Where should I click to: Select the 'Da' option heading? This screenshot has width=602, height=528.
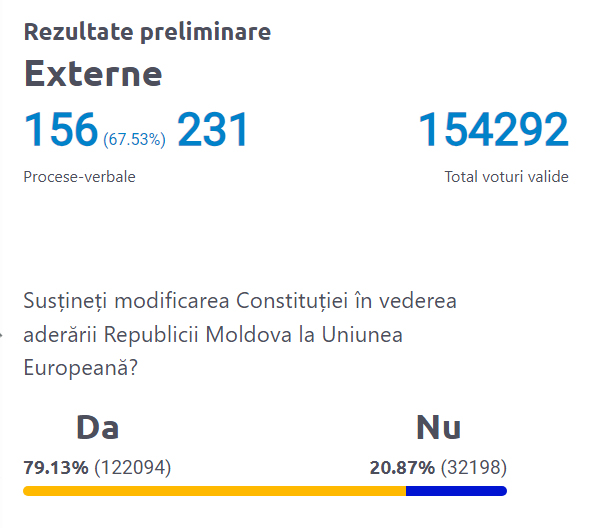[98, 428]
